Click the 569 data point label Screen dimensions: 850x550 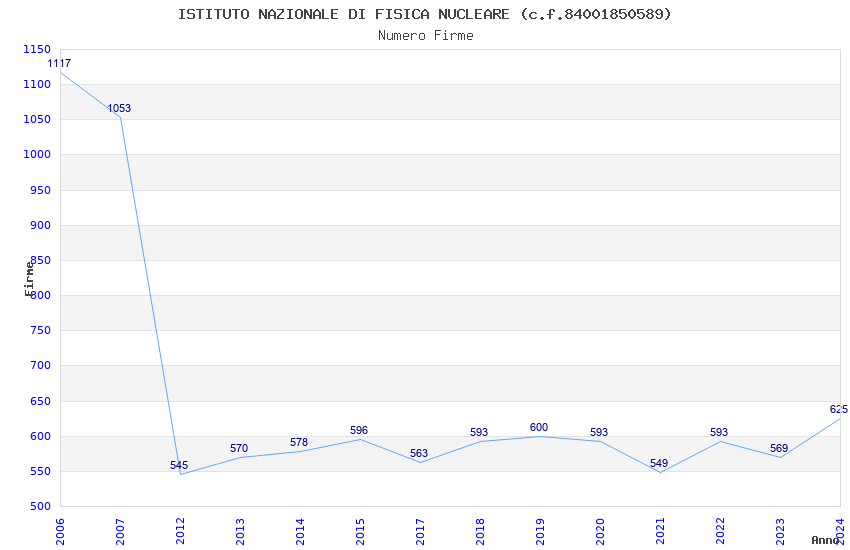click(779, 448)
